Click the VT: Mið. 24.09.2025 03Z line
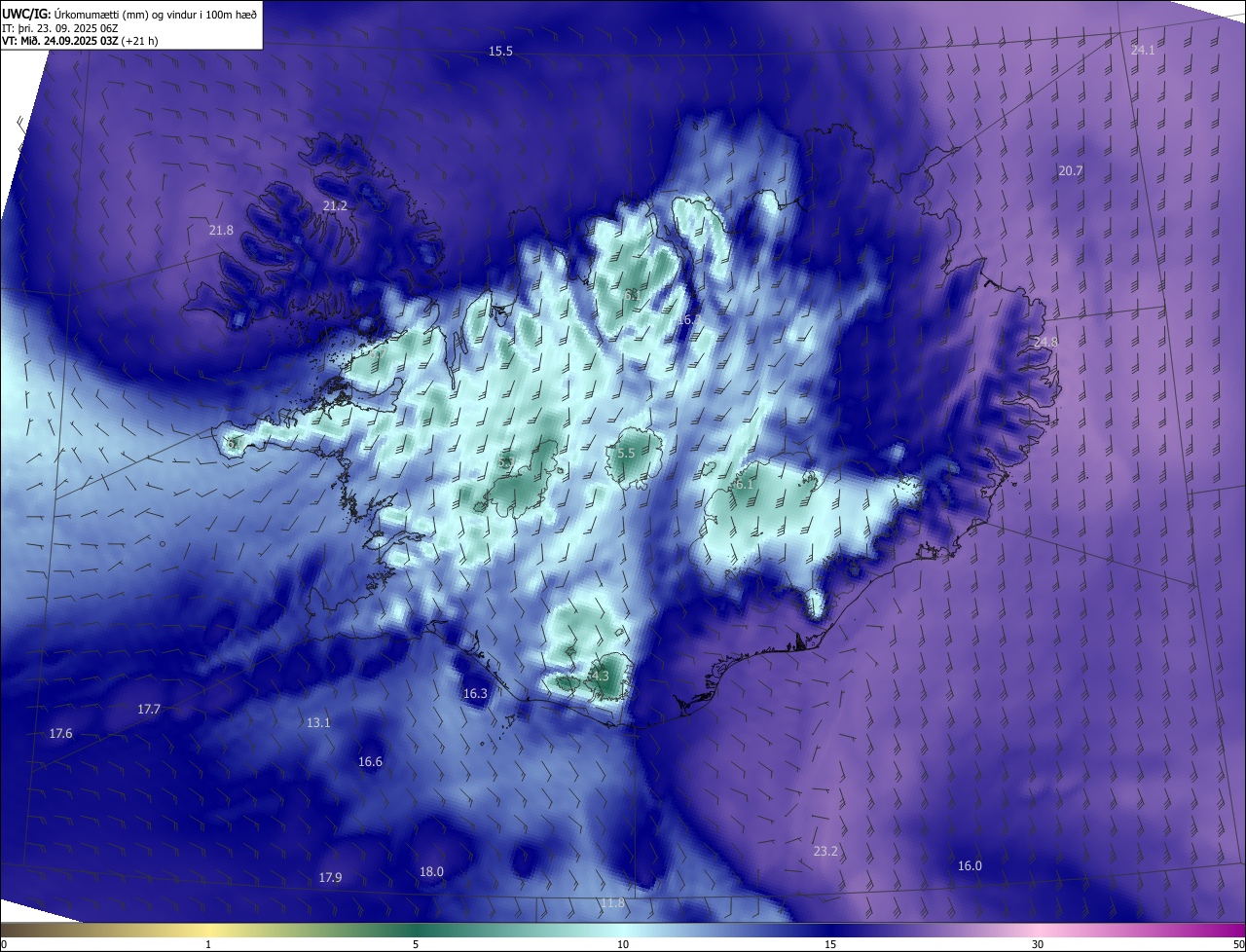Viewport: 1246px width, 952px height. [x=79, y=41]
